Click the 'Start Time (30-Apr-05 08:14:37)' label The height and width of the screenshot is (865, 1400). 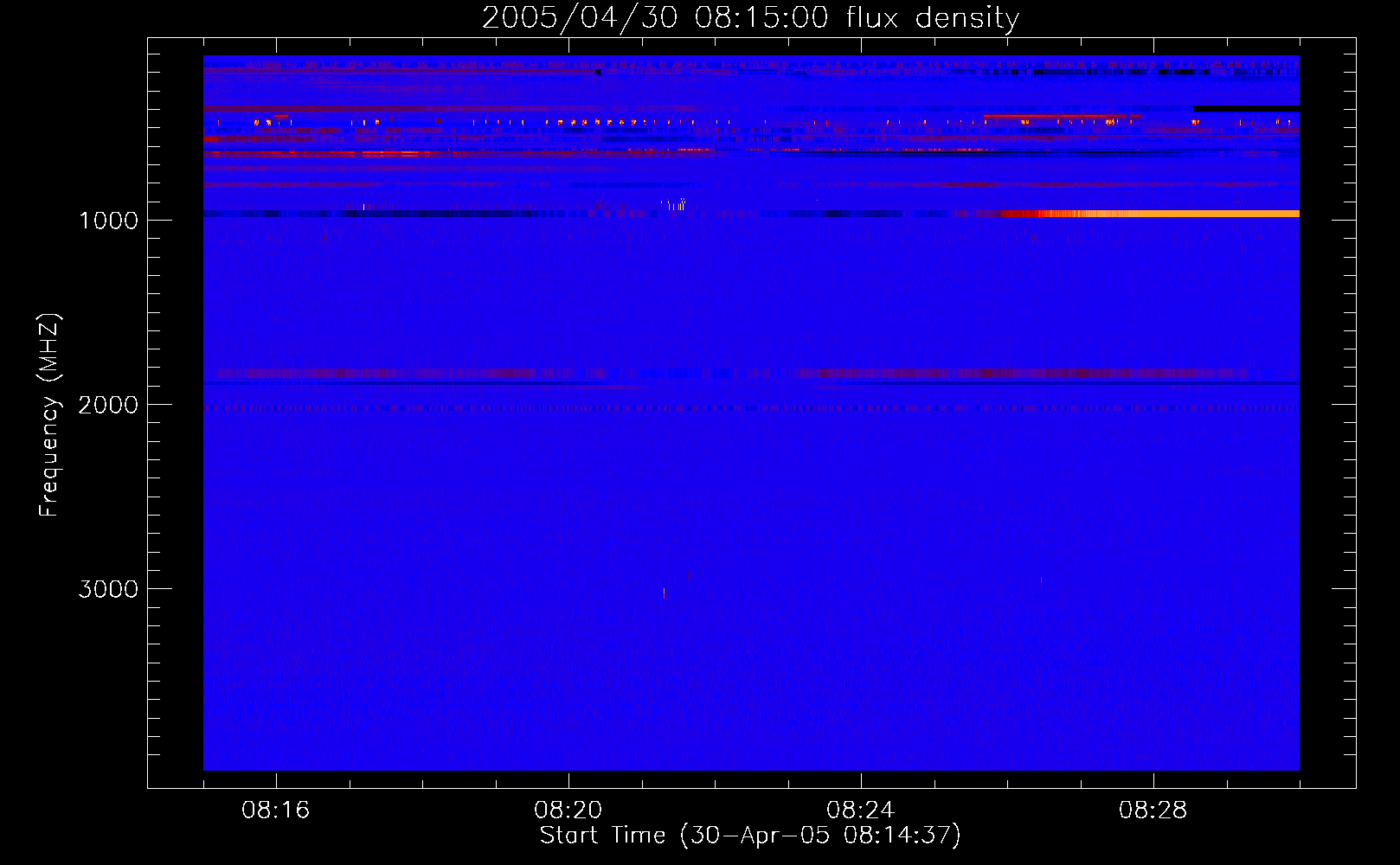pyautogui.click(x=750, y=836)
